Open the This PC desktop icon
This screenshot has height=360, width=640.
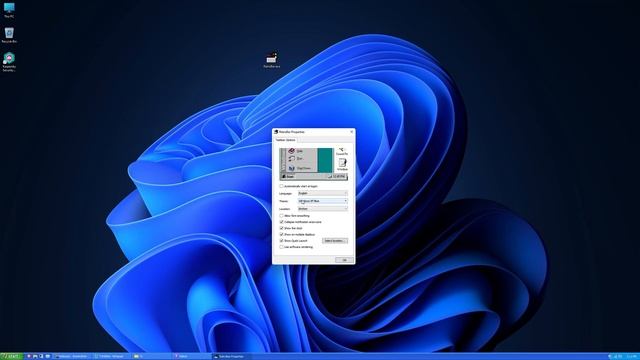coord(9,10)
